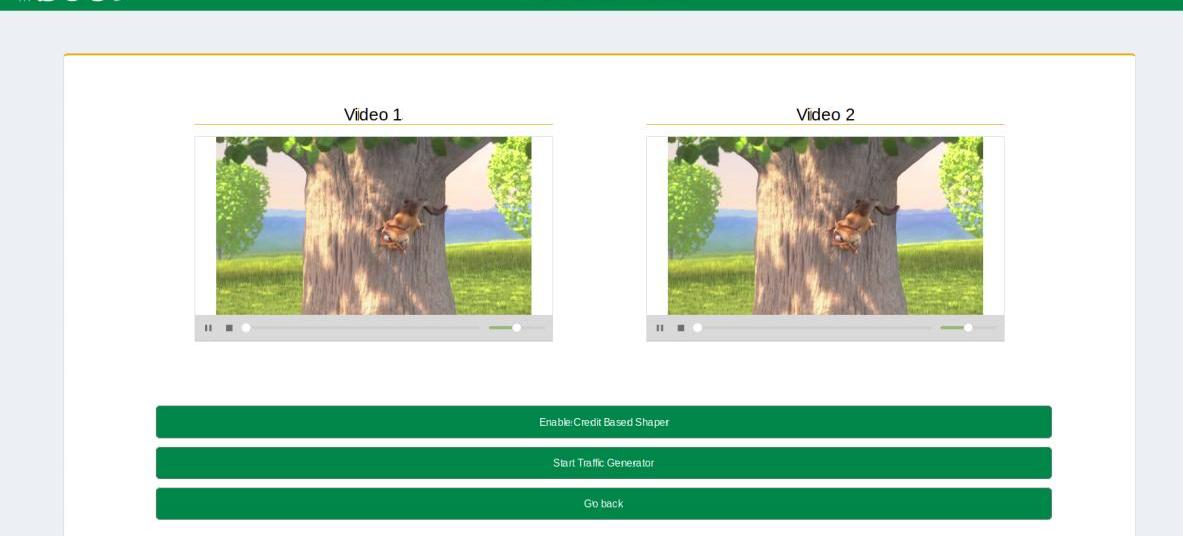Viewport: 1183px width, 536px height.
Task: Stop Video 1 playback
Action: pyautogui.click(x=229, y=328)
